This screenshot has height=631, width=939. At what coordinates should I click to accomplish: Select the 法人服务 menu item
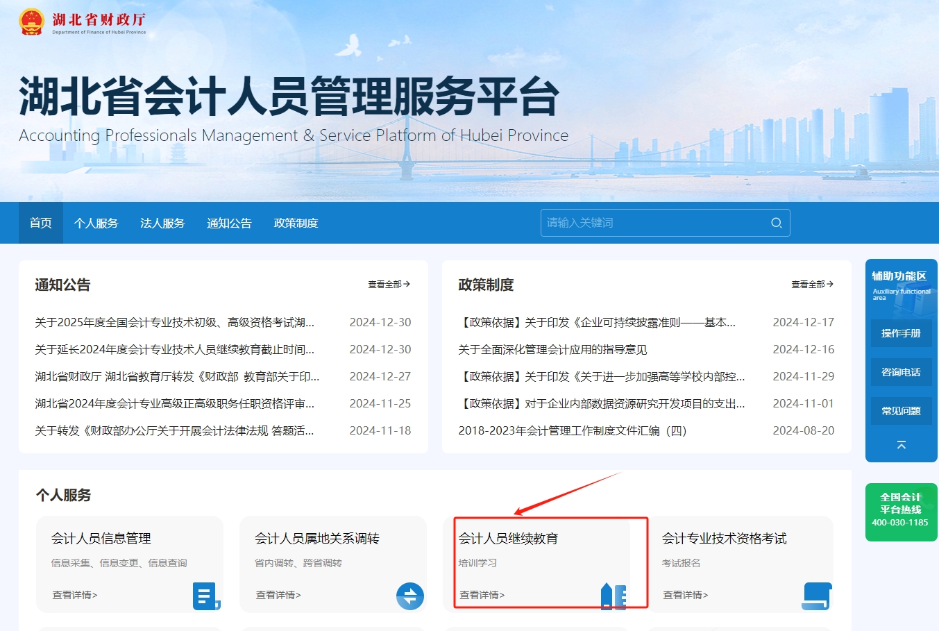pos(161,223)
